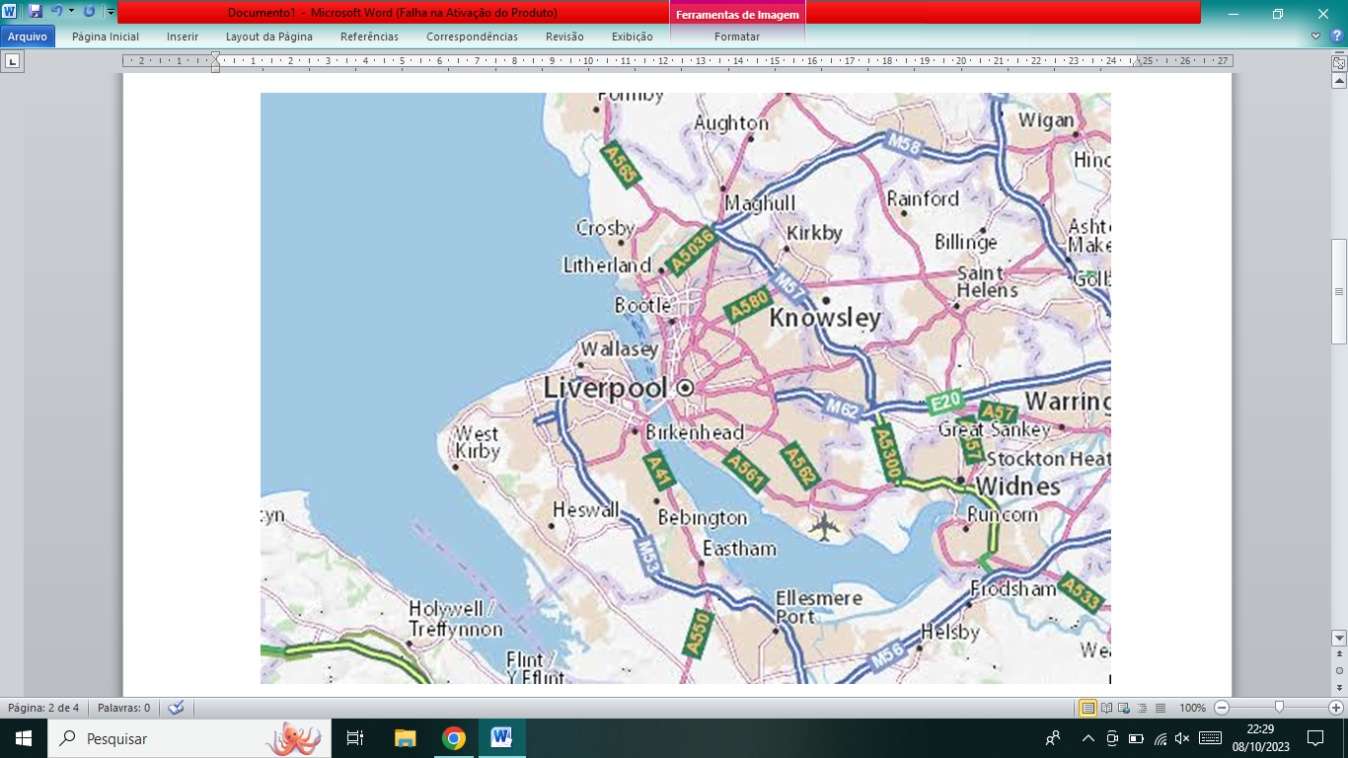This screenshot has height=758, width=1348.
Task: Click the Save icon in Quick Access
Action: 35,12
